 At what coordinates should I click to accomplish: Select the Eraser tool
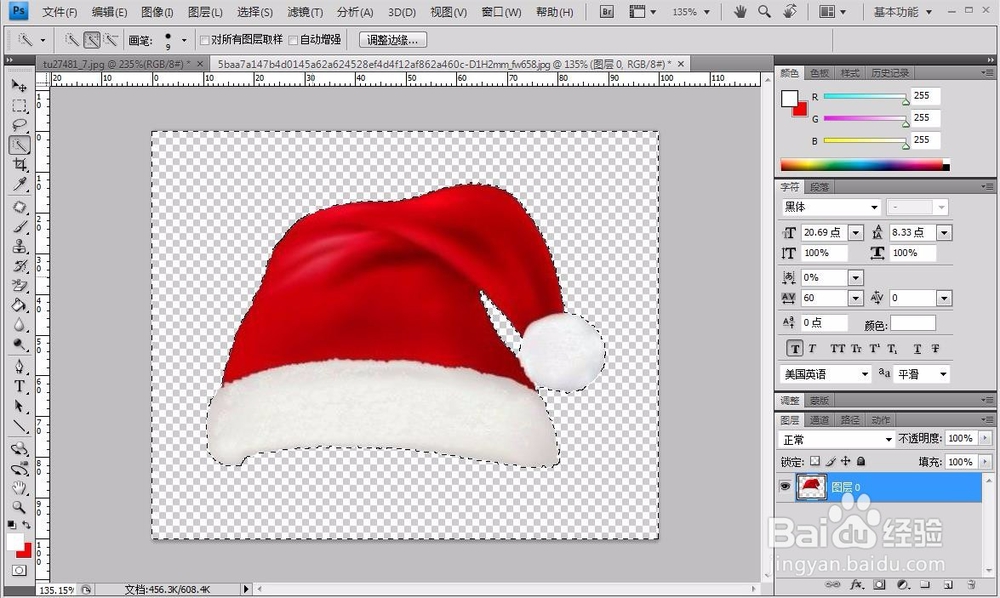pyautogui.click(x=19, y=286)
